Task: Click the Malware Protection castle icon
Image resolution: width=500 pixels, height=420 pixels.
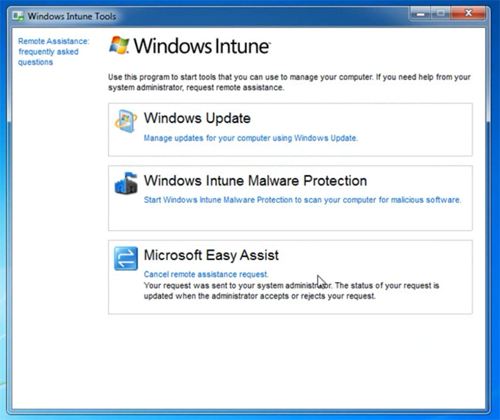Action: click(x=126, y=183)
